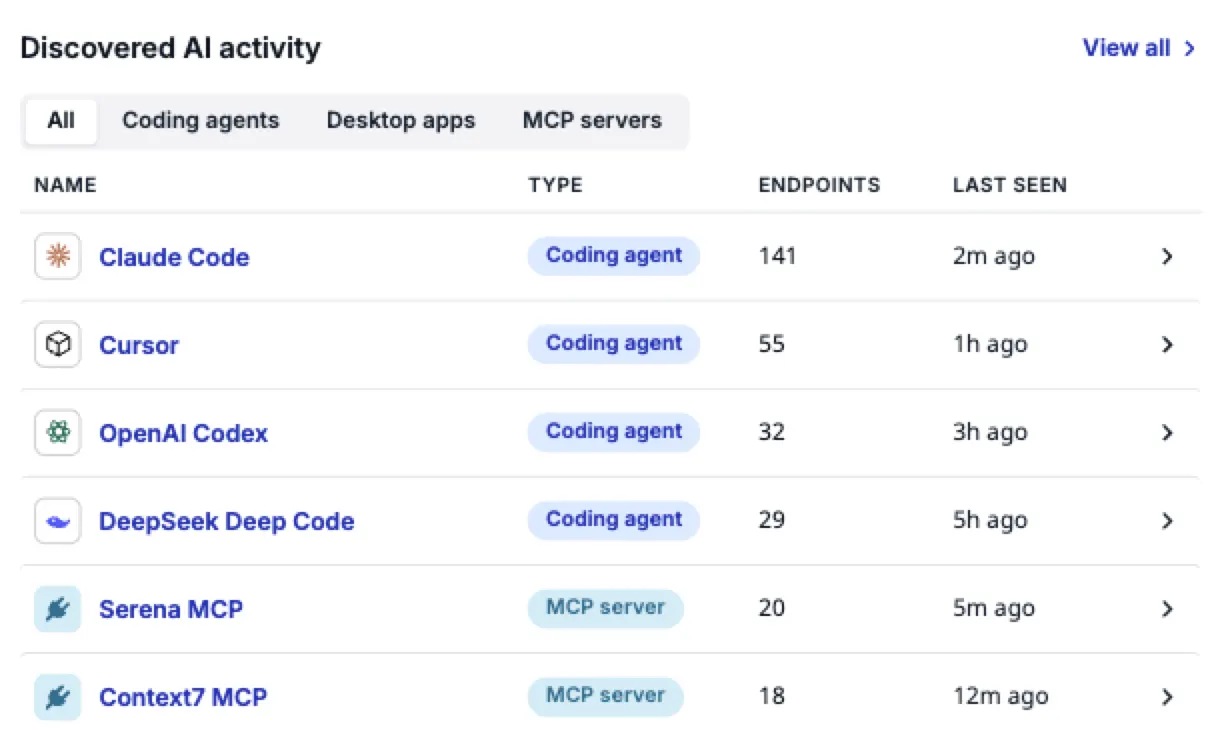The image size is (1224, 752).
Task: Click the Serena MCP plug icon
Action: pos(58,609)
